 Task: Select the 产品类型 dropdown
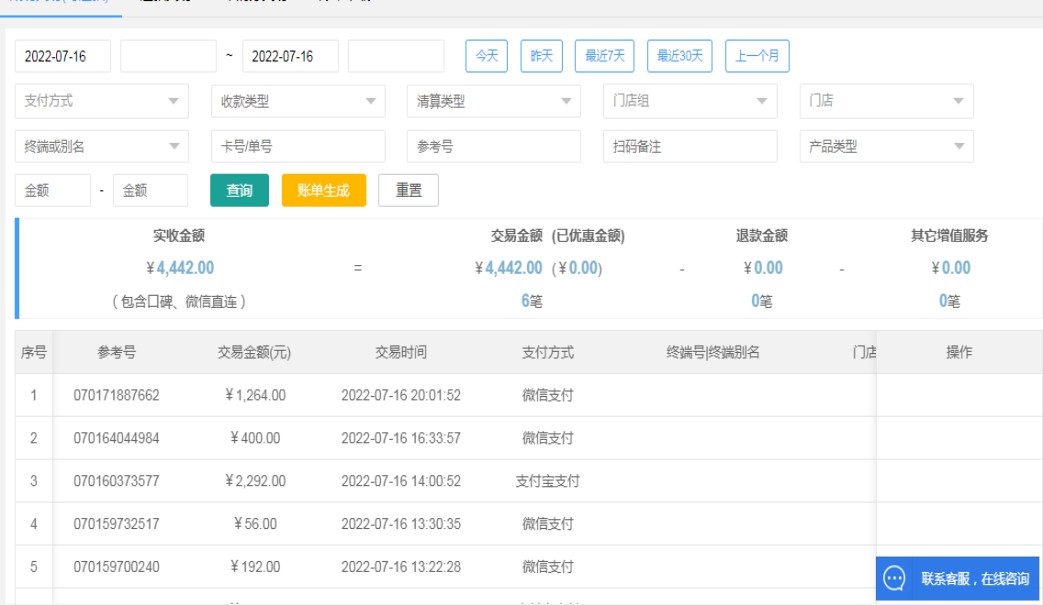tap(886, 146)
